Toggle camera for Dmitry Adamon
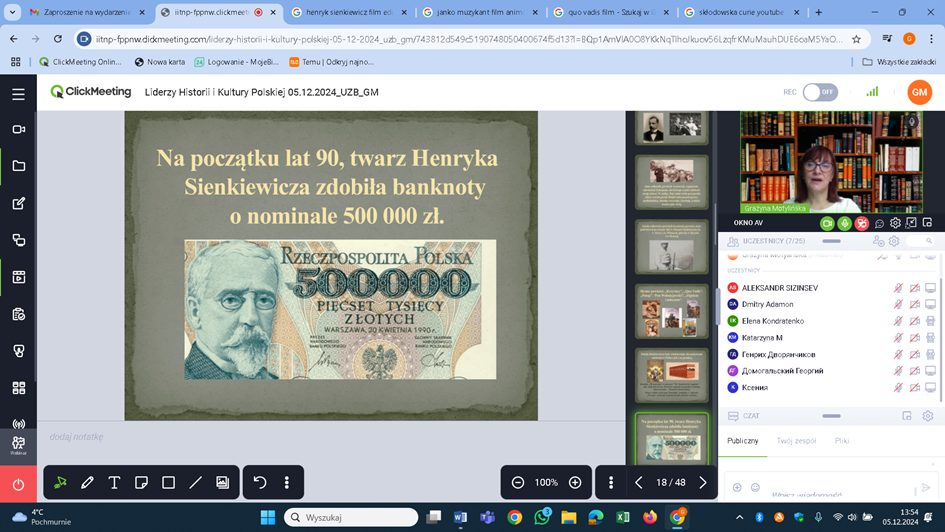Image resolution: width=945 pixels, height=532 pixels. (914, 304)
